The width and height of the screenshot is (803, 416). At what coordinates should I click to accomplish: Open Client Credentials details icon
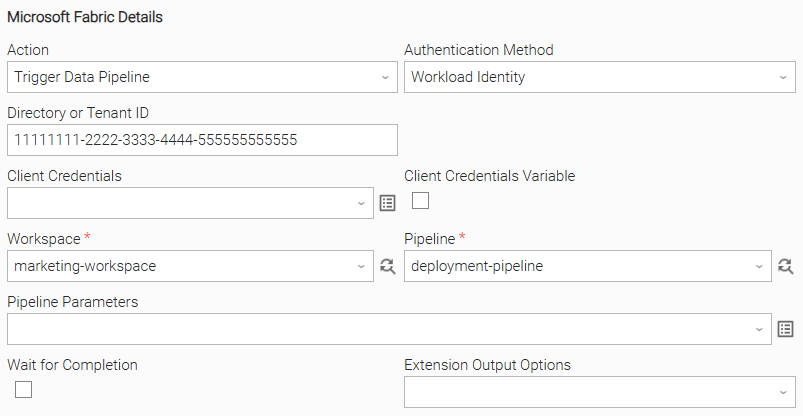pos(387,203)
